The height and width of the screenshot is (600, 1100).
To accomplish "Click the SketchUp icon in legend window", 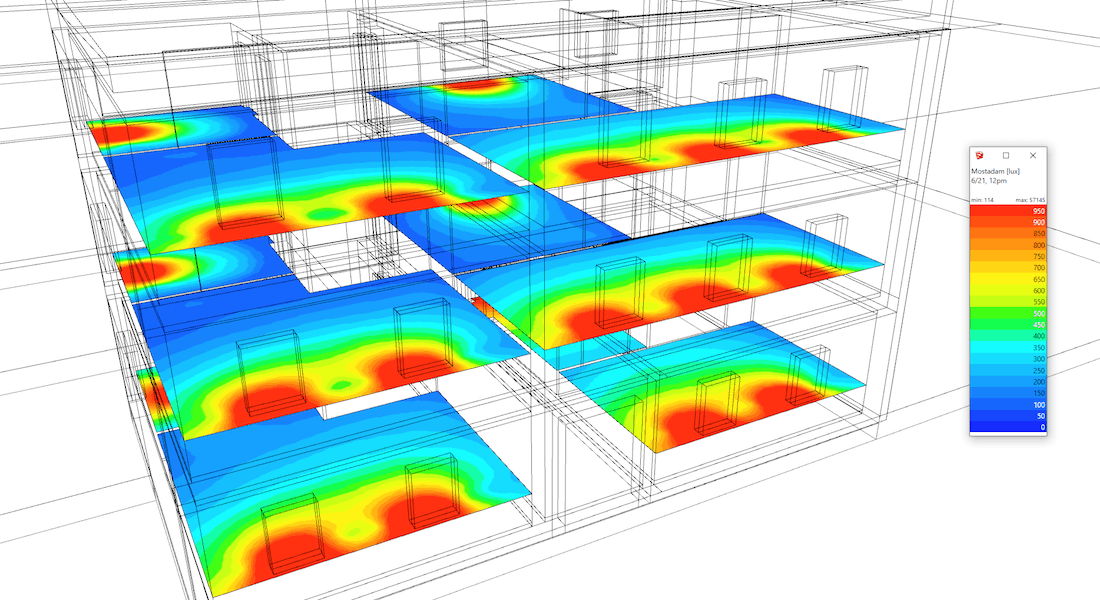I will point(979,156).
